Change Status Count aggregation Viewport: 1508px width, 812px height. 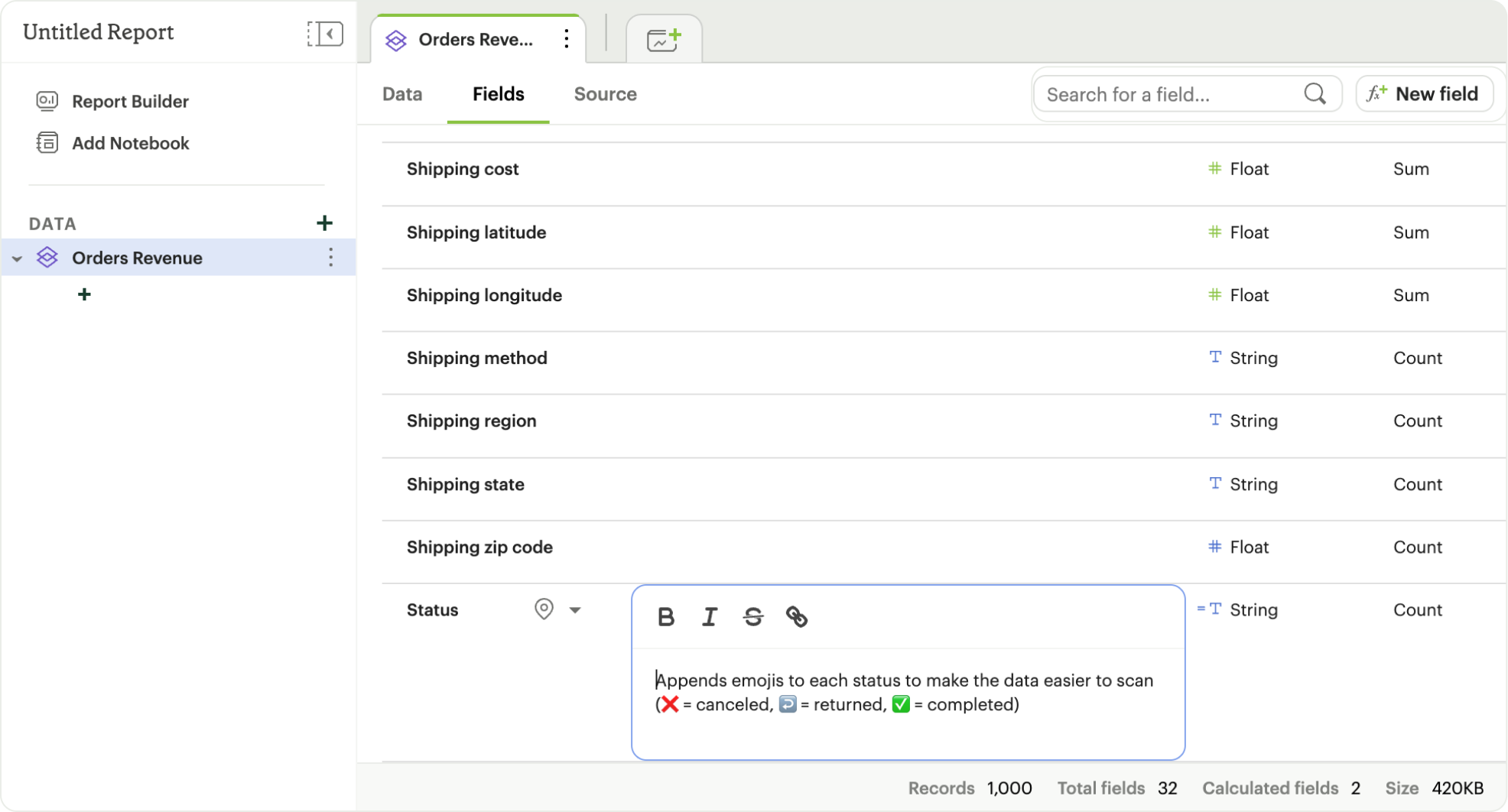1418,610
